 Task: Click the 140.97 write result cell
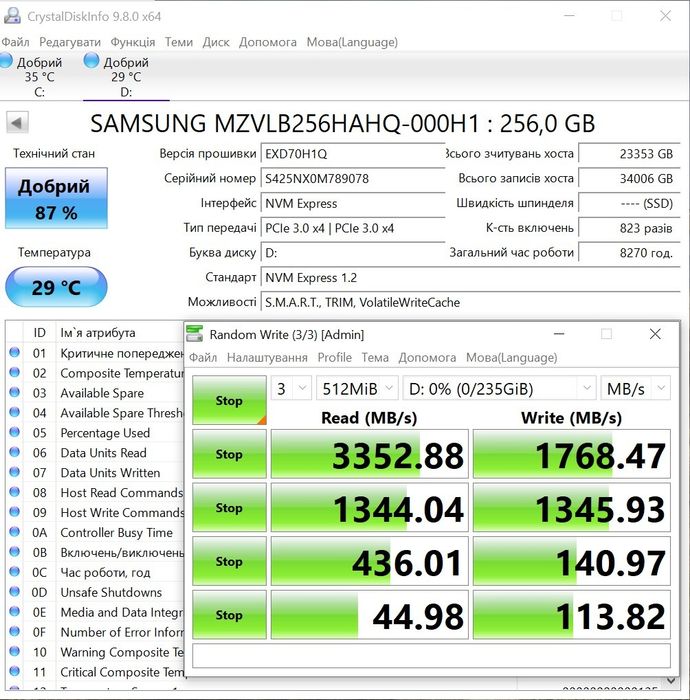pos(572,561)
